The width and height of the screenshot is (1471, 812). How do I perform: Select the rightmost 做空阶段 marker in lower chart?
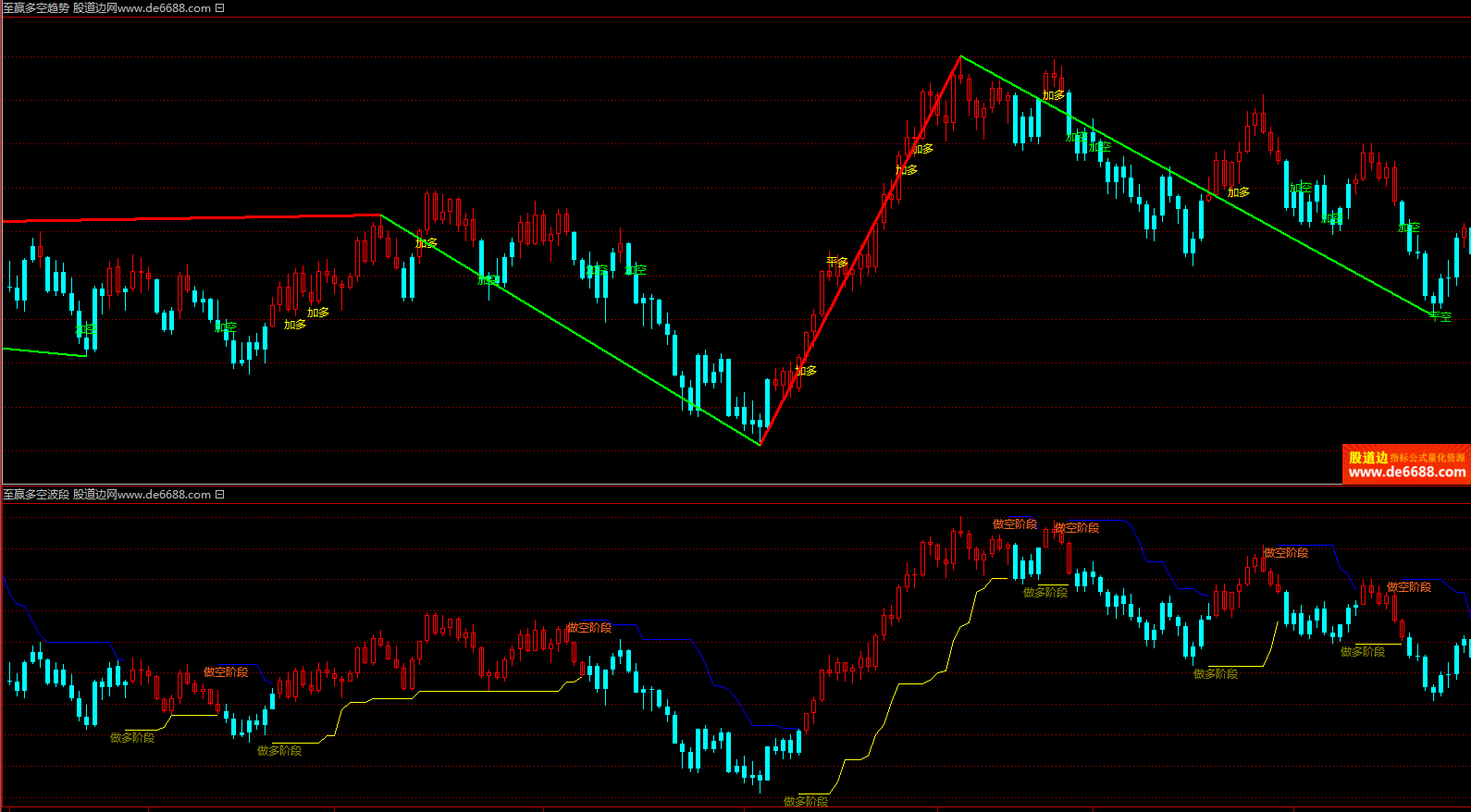pyautogui.click(x=1408, y=587)
